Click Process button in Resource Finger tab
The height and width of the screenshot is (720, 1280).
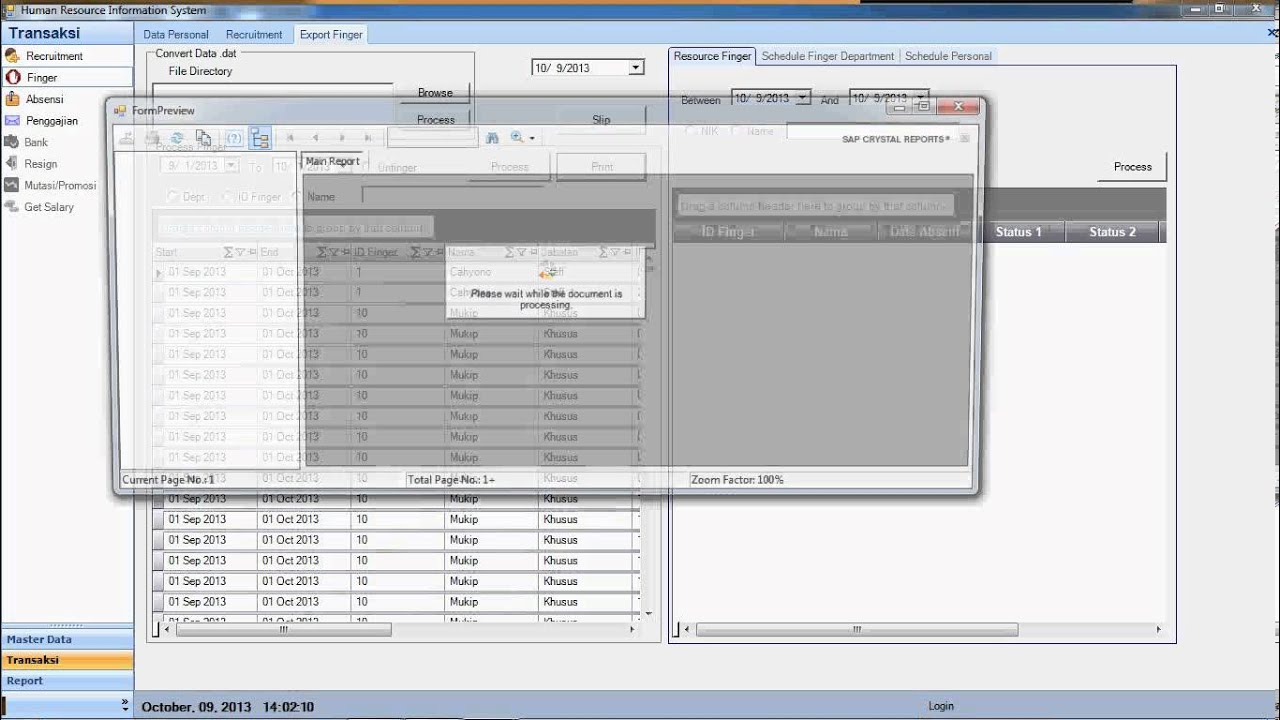[x=1133, y=167]
